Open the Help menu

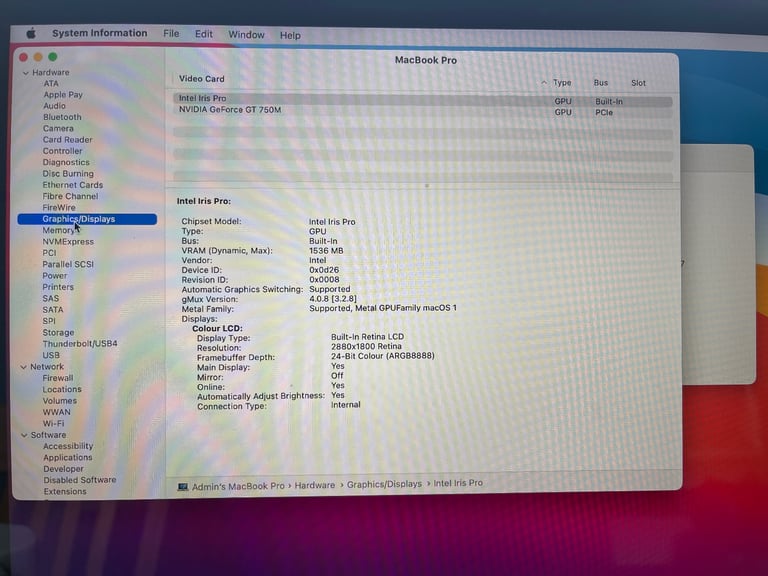tap(290, 35)
